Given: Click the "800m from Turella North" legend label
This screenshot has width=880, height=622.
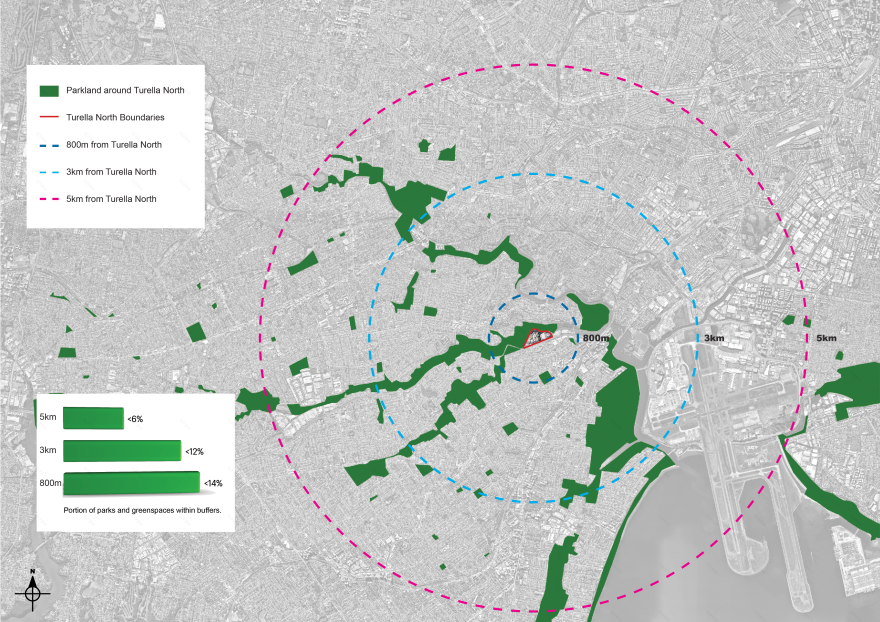Looking at the screenshot, I should click(x=113, y=145).
